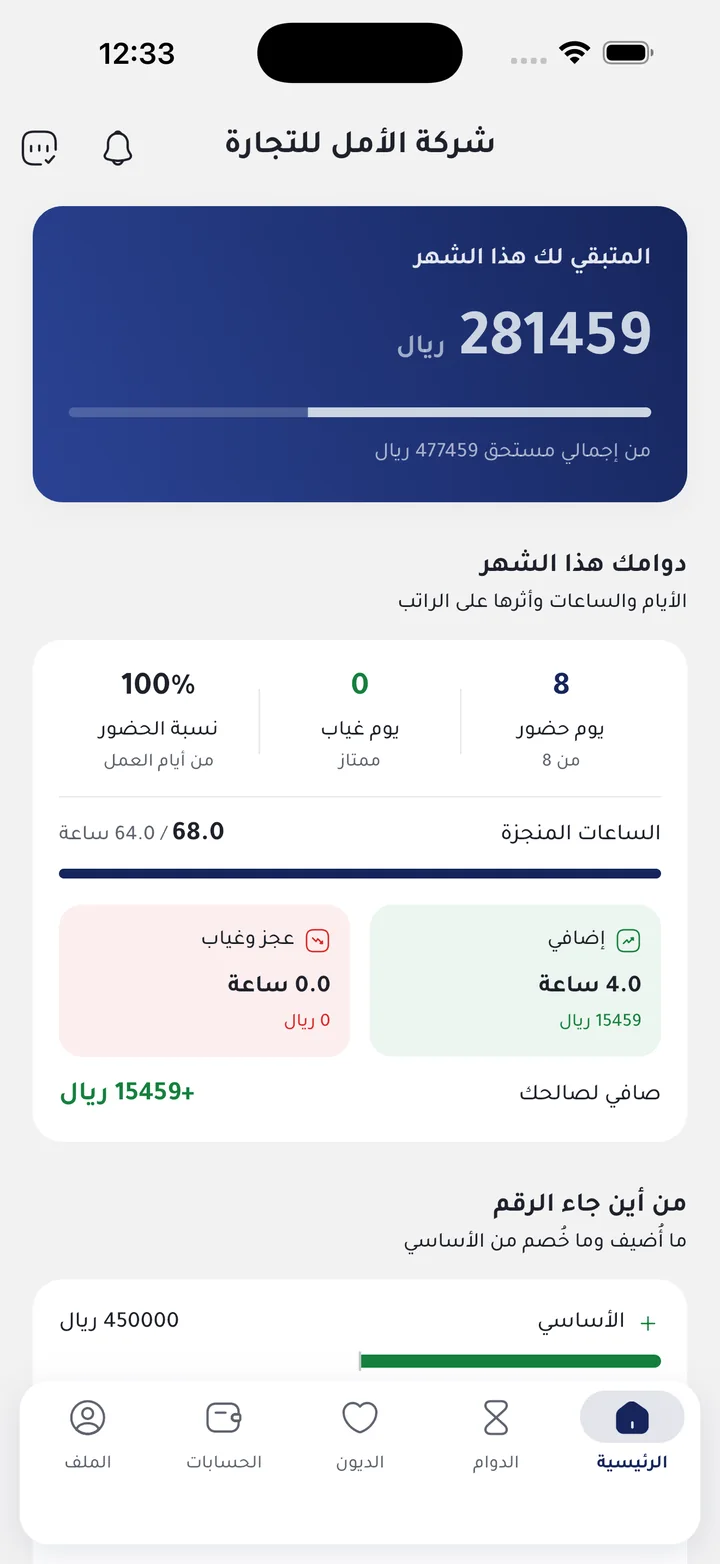Tap the green overtime trend icon

tap(628, 940)
